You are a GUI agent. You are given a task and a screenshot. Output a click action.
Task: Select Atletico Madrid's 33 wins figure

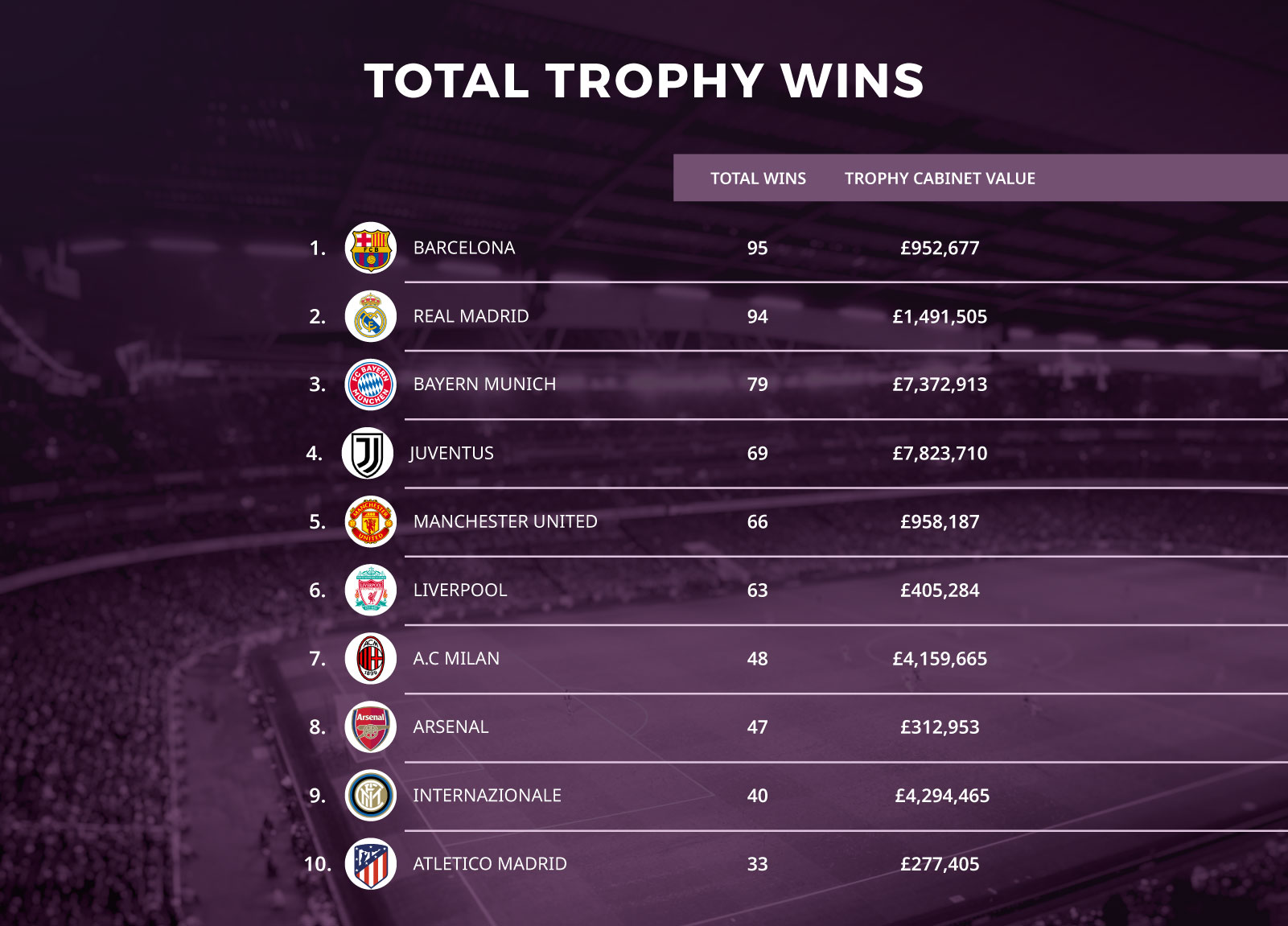[757, 864]
